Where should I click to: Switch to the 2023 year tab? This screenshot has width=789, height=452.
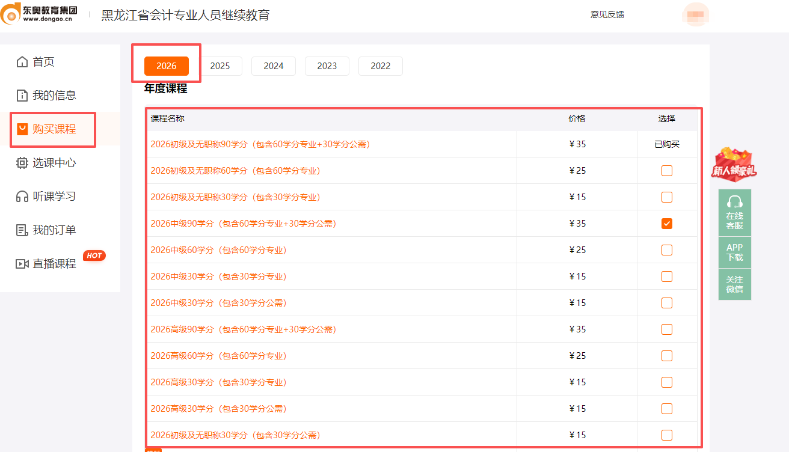tap(327, 65)
